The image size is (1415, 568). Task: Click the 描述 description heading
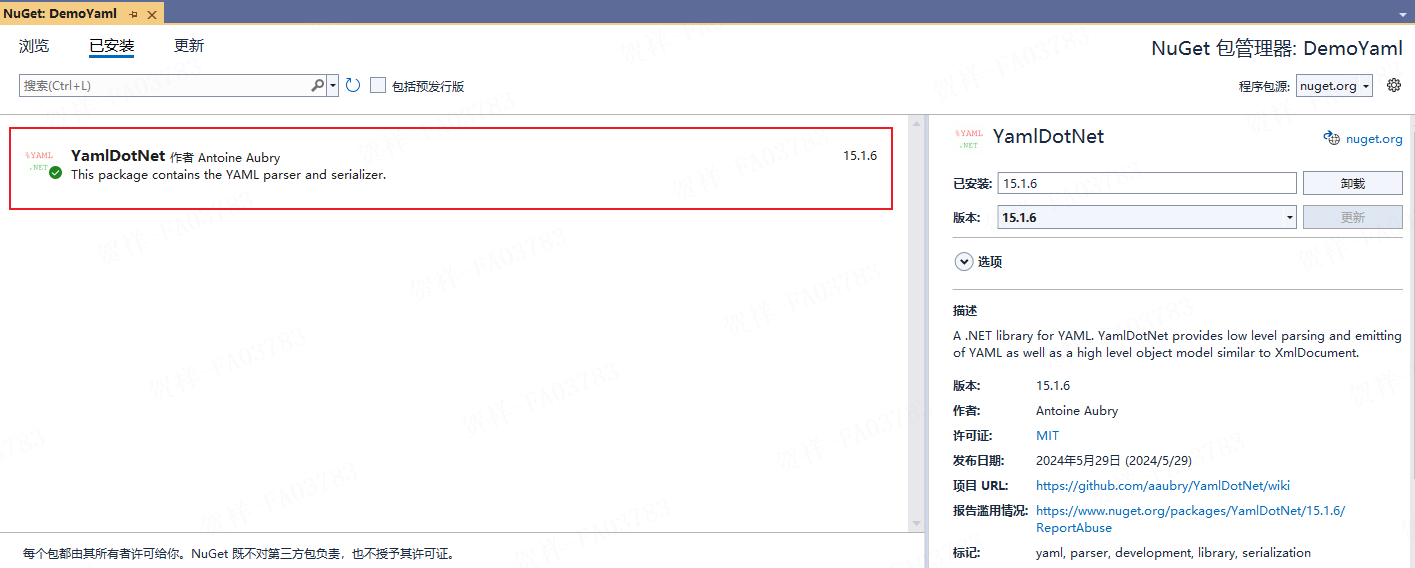click(x=965, y=311)
